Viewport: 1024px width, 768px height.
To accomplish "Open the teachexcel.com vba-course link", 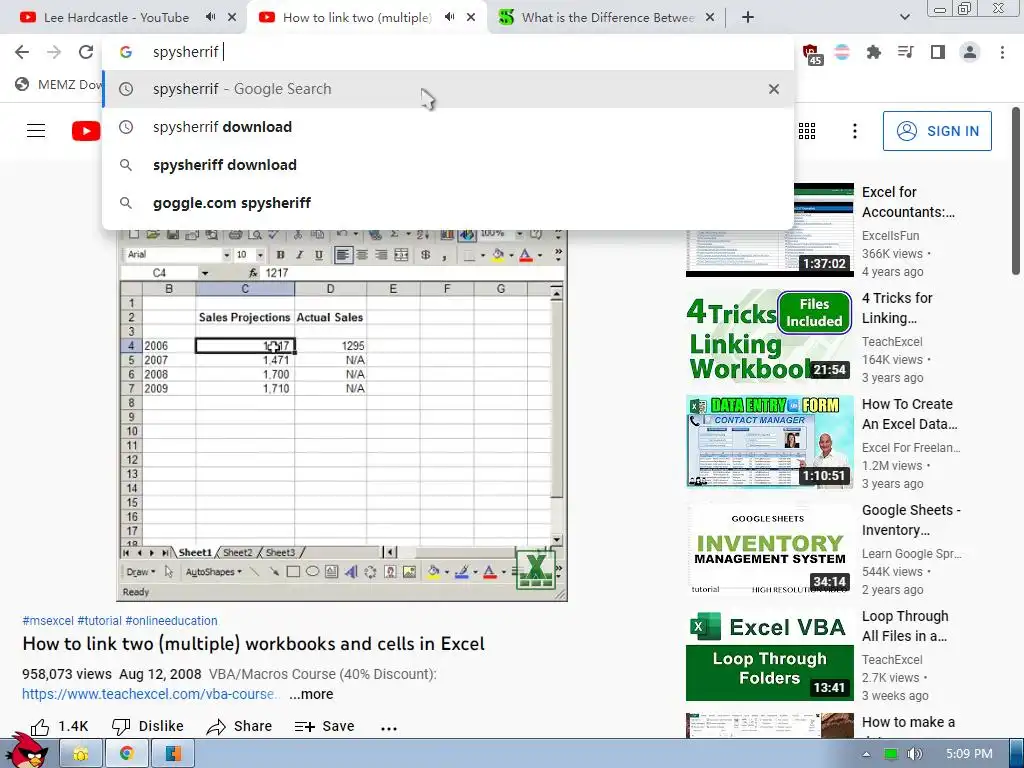I will (151, 694).
